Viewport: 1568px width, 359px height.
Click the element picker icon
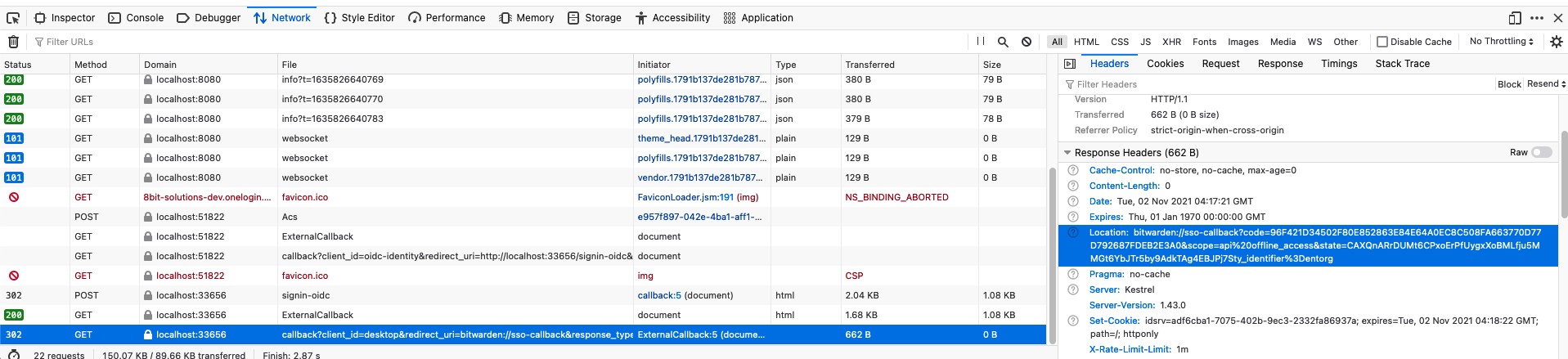point(13,17)
